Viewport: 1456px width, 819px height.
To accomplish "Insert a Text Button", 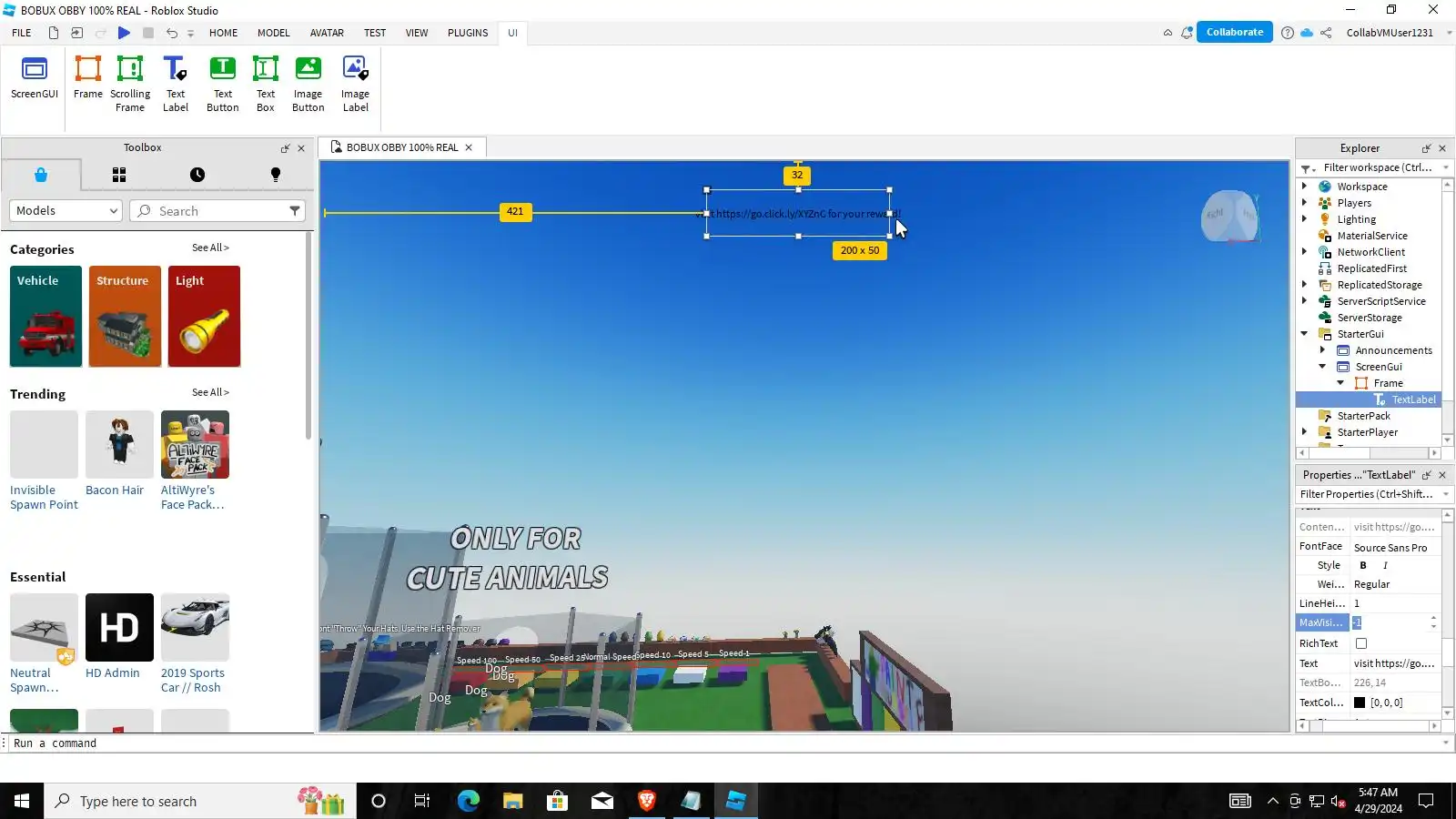I will point(223,84).
